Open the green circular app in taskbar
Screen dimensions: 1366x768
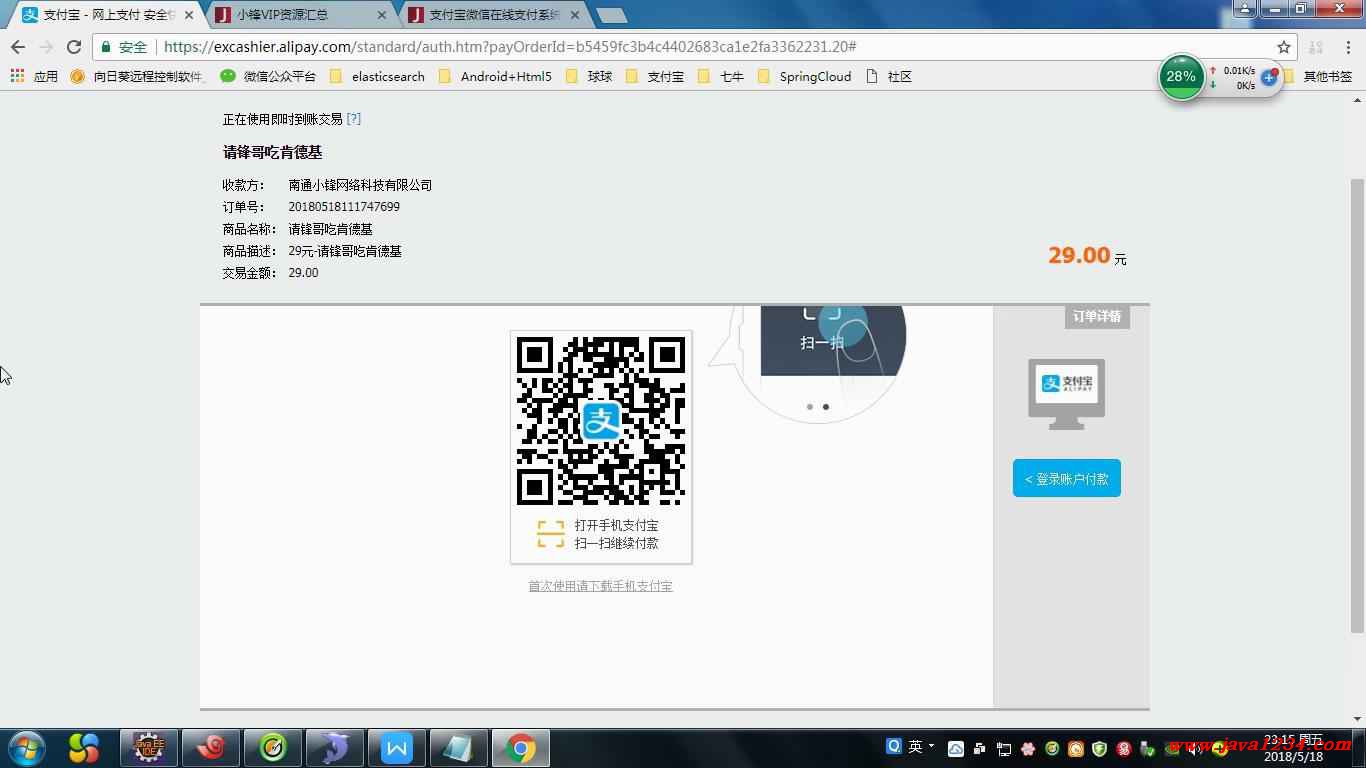[273, 748]
